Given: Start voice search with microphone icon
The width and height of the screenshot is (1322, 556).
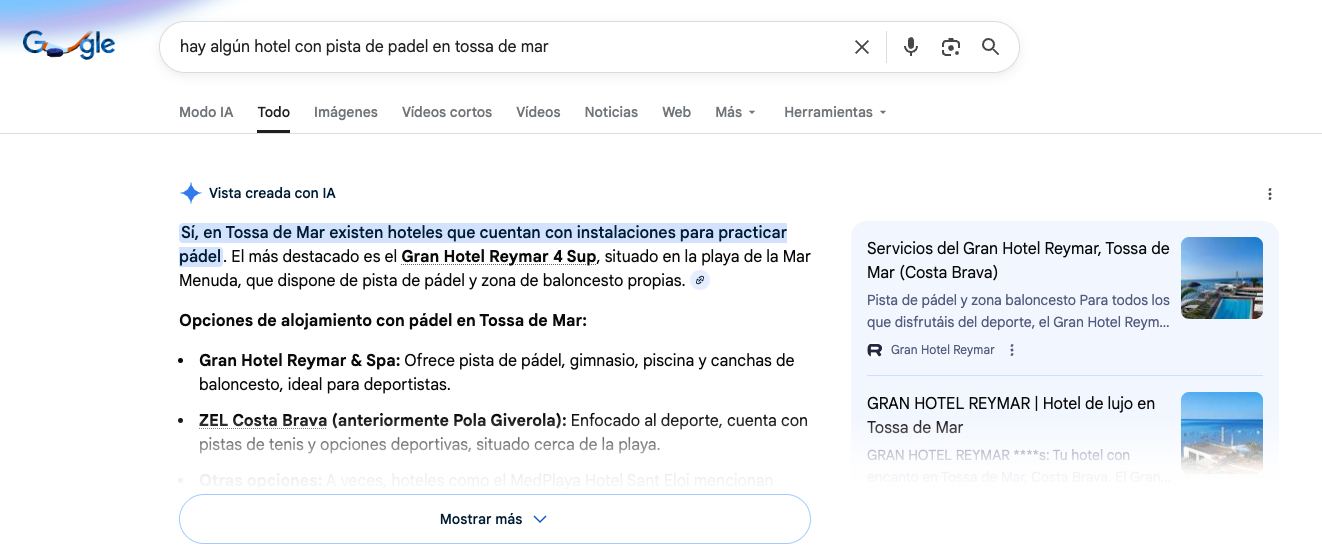Looking at the screenshot, I should [910, 47].
